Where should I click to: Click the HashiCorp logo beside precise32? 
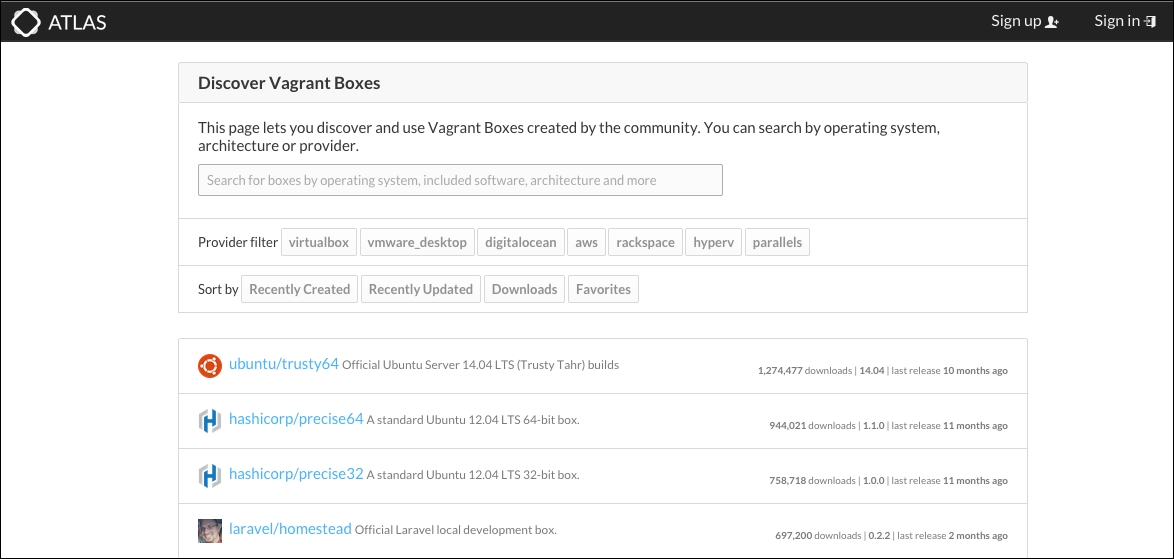pos(210,475)
